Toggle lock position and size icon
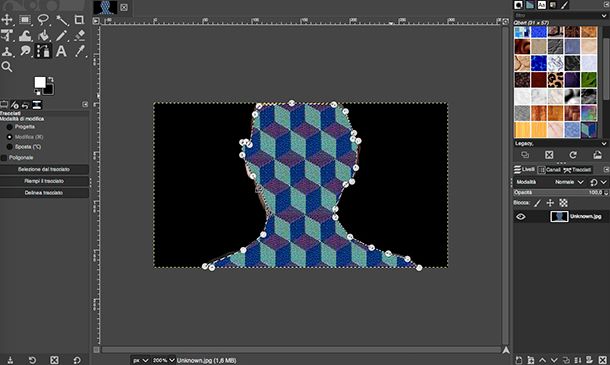The image size is (610, 365). (550, 203)
